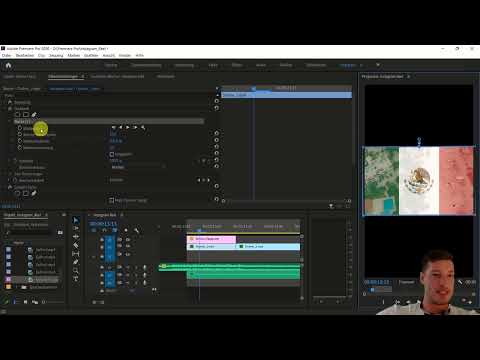The width and height of the screenshot is (480, 360).
Task: Reset the Bewegung effect parameters
Action: [x=217, y=101]
